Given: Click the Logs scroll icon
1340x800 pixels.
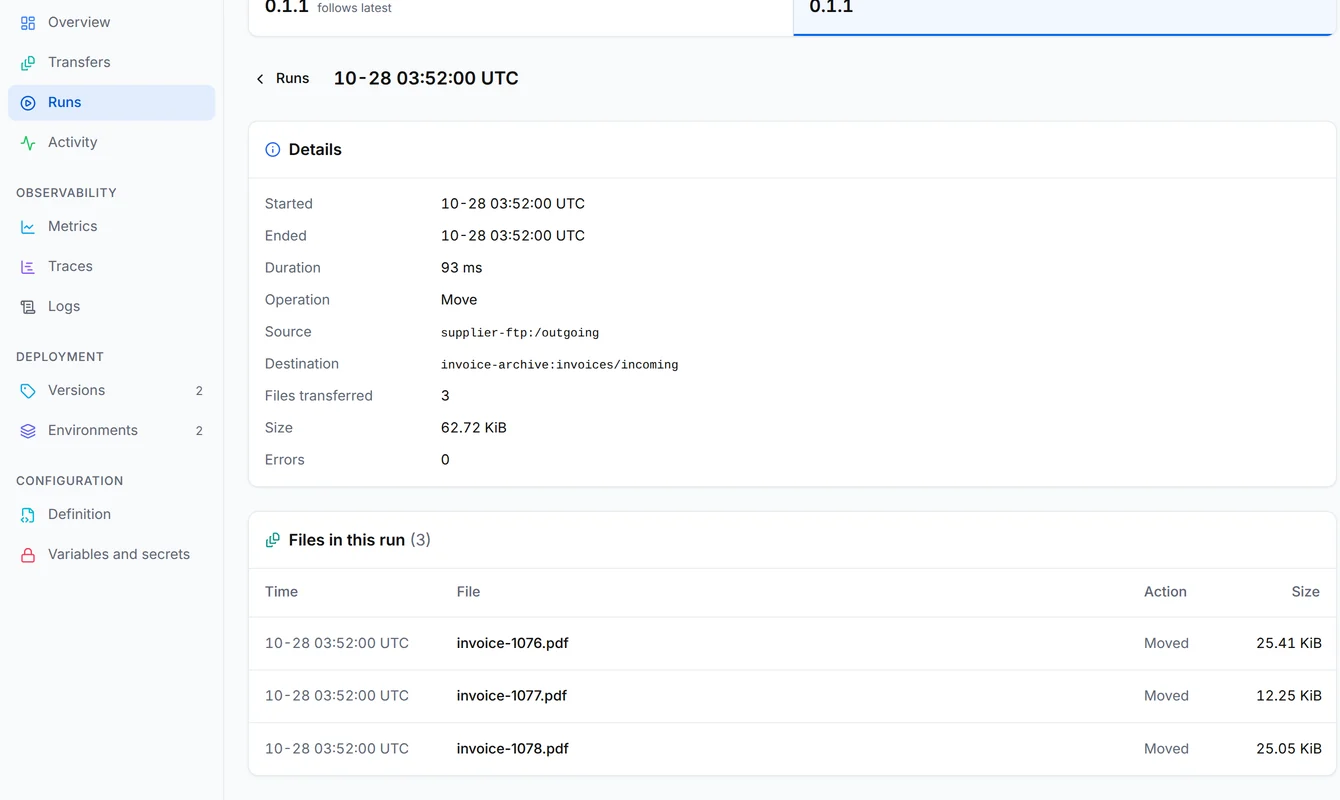Looking at the screenshot, I should [28, 306].
